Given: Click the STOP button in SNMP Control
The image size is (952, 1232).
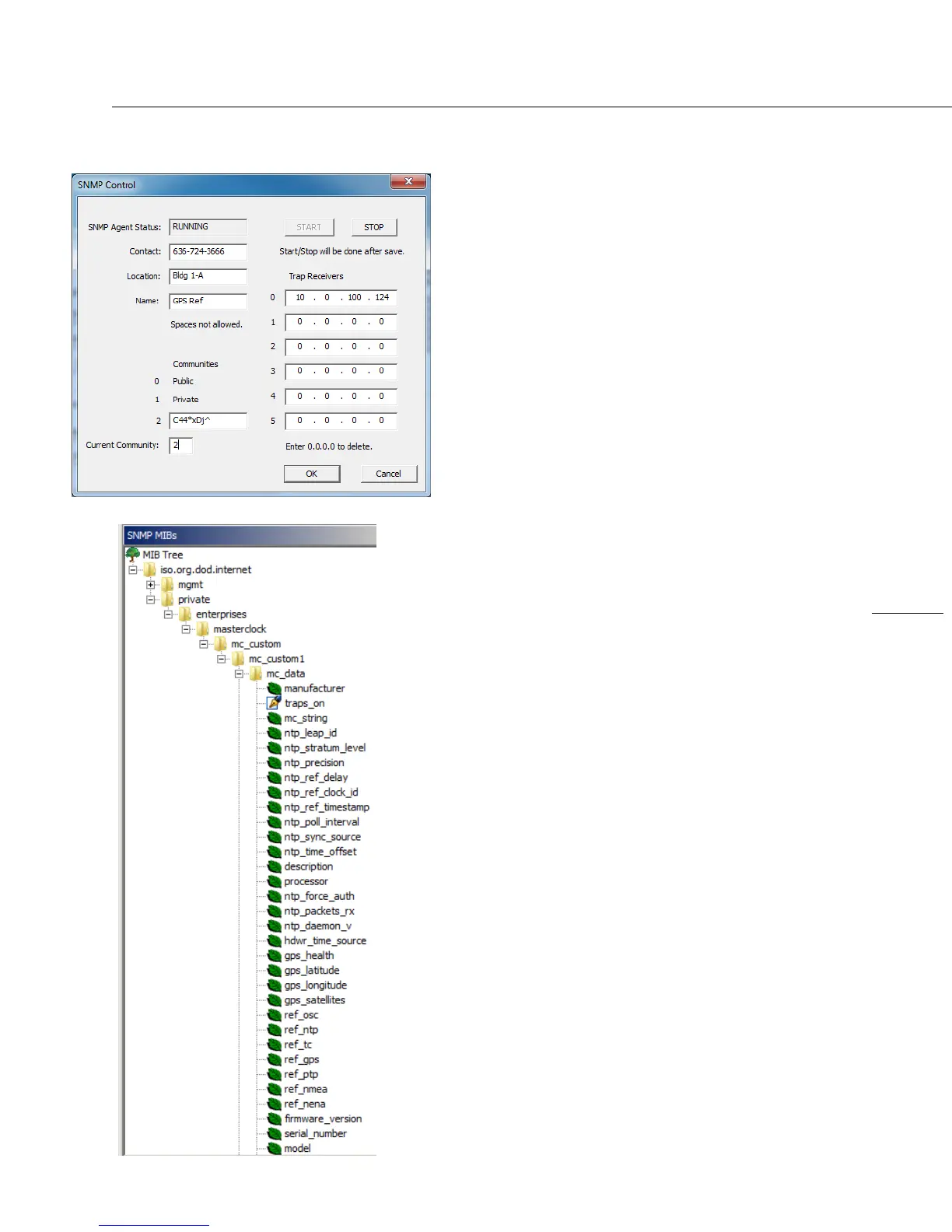Looking at the screenshot, I should 374,227.
